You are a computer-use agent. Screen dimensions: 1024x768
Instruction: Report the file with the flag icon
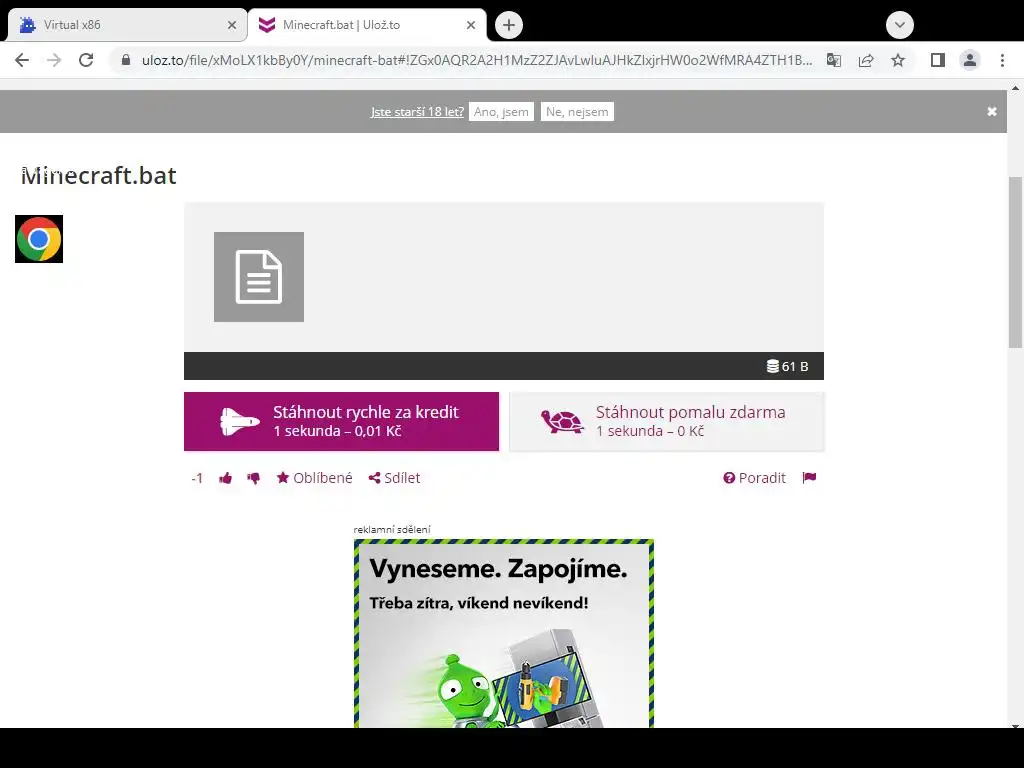click(x=809, y=477)
